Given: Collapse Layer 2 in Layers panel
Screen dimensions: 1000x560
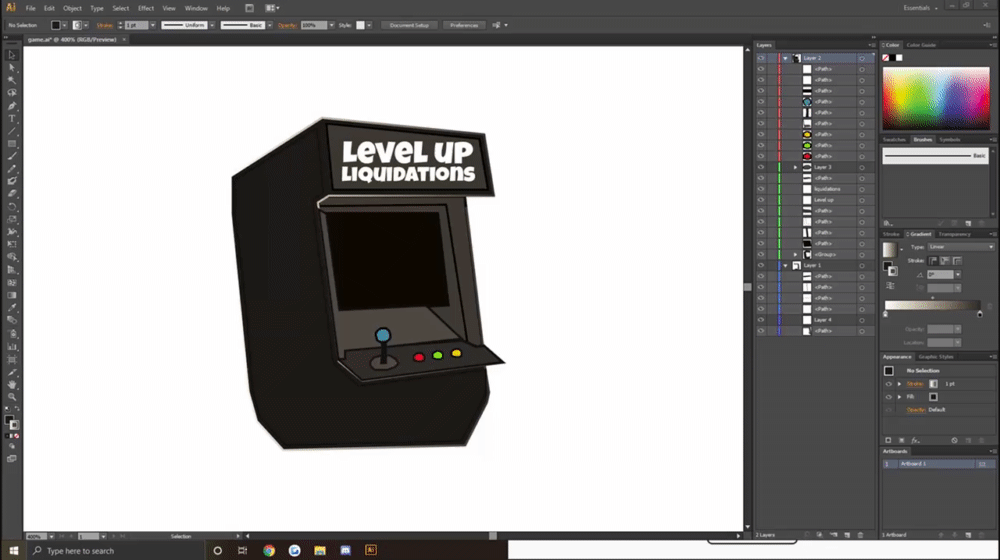Looking at the screenshot, I should 786,58.
